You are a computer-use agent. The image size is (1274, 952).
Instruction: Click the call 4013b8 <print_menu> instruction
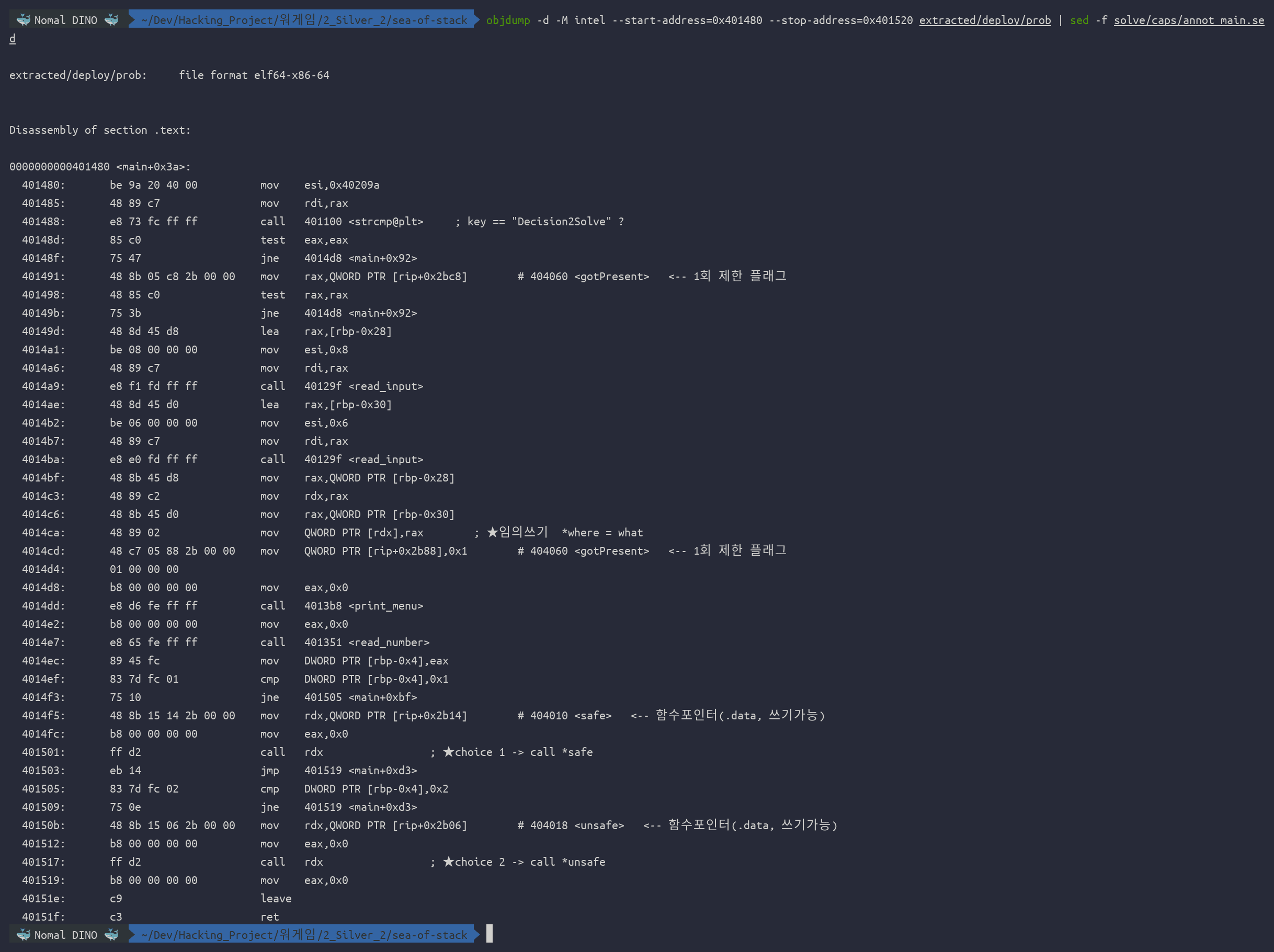coord(342,606)
